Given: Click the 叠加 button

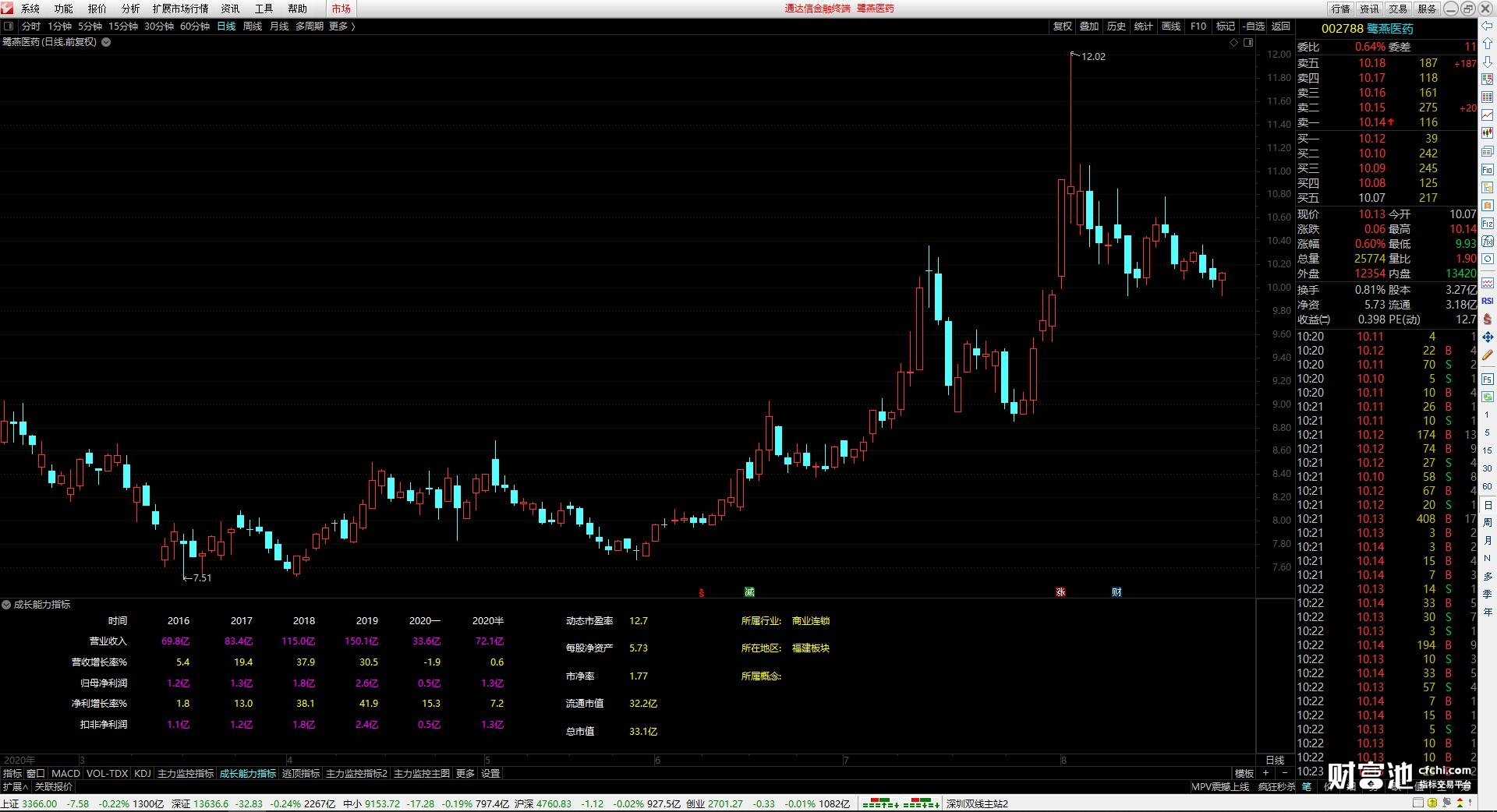Looking at the screenshot, I should [x=1089, y=26].
